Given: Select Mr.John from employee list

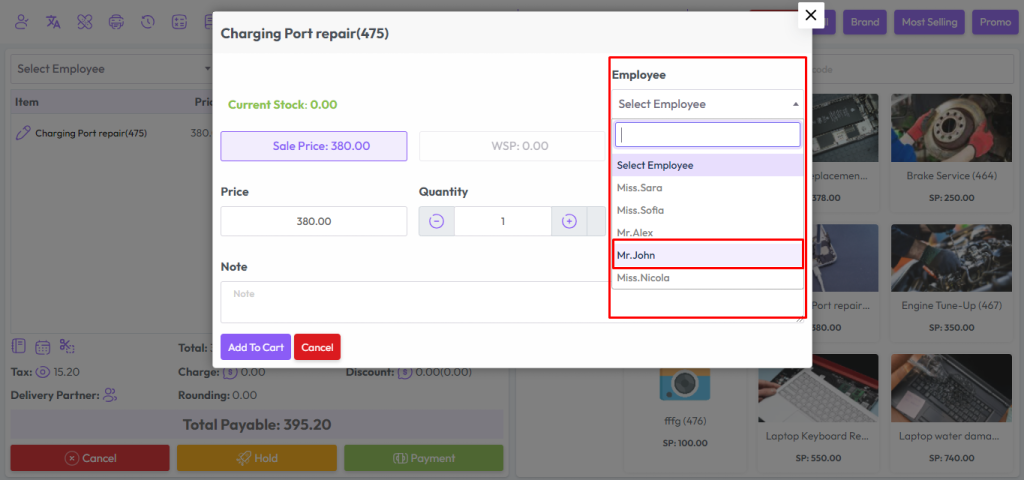Looking at the screenshot, I should [x=708, y=255].
